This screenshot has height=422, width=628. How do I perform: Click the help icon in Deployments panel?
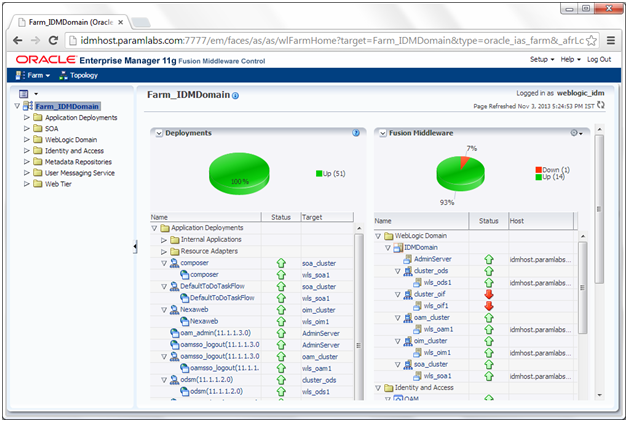(x=356, y=133)
